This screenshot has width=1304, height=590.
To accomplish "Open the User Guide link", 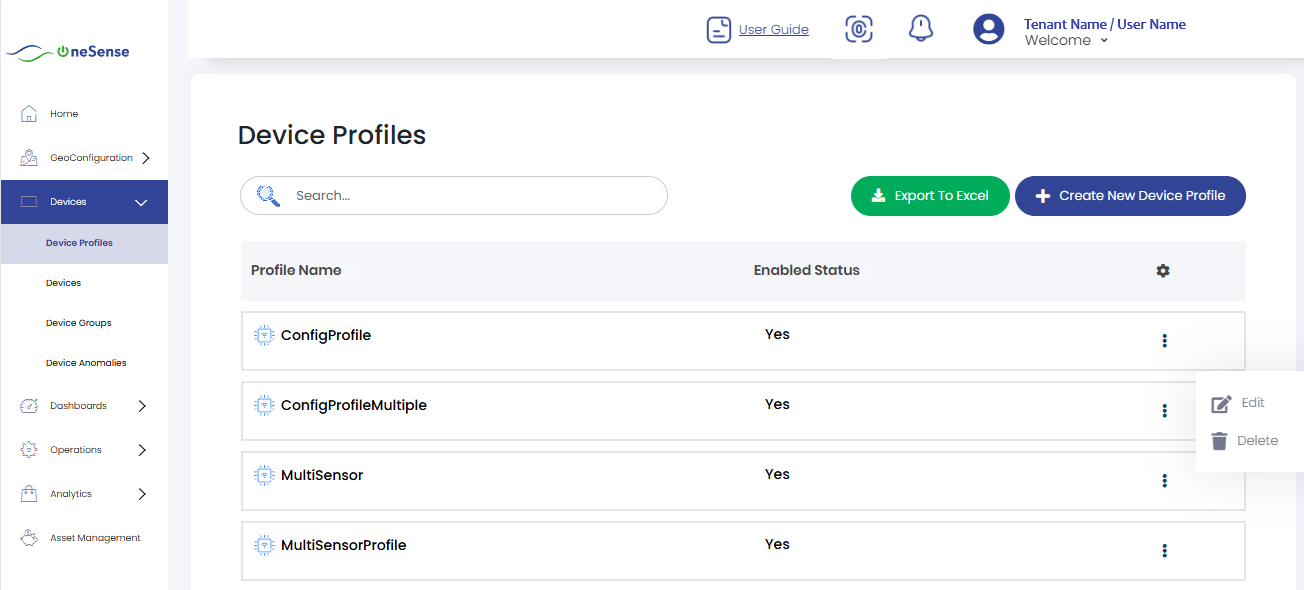I will (x=773, y=29).
